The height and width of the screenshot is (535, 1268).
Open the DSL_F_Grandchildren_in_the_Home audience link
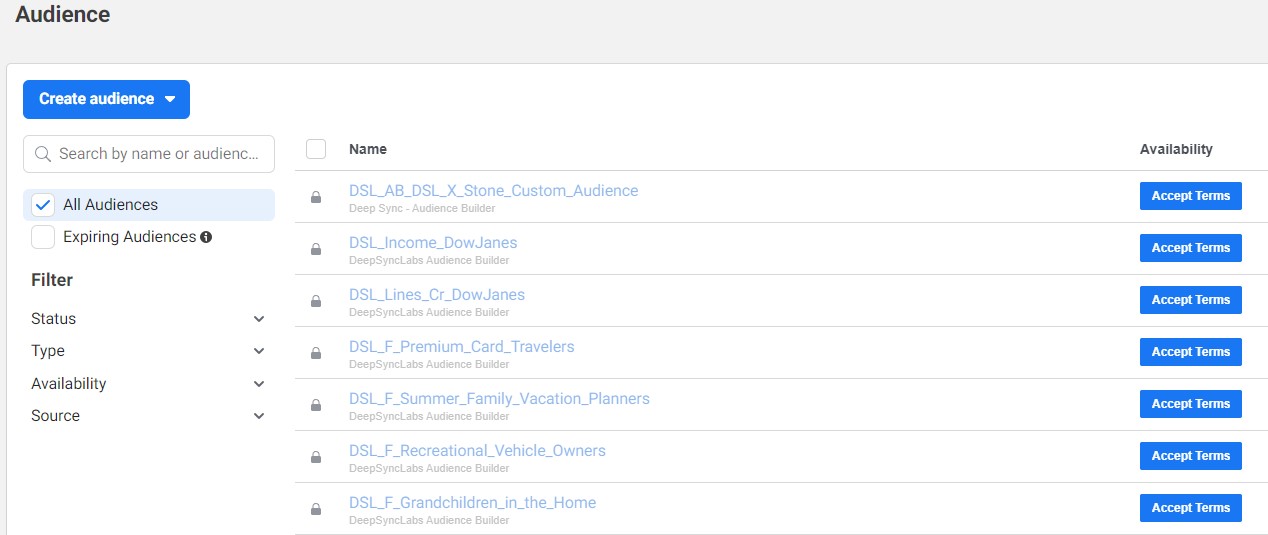point(472,503)
